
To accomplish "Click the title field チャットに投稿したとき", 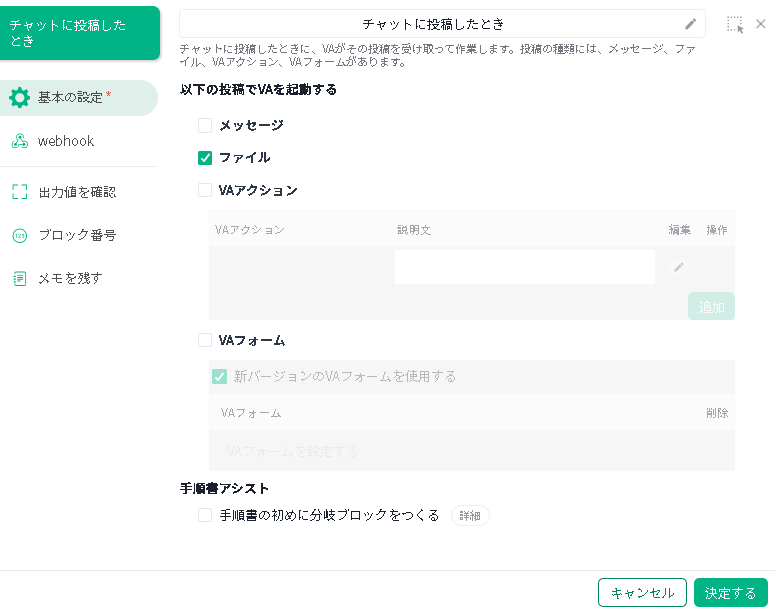I will tap(432, 24).
